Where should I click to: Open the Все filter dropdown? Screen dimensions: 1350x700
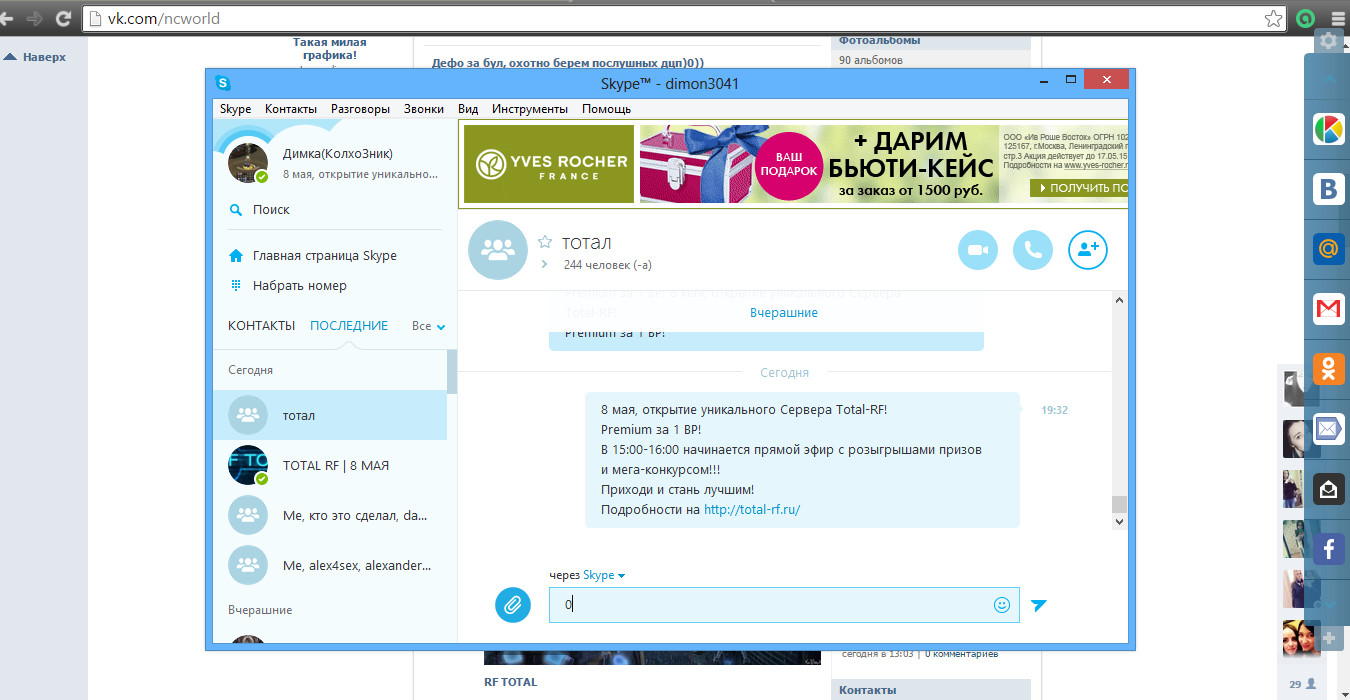point(428,326)
